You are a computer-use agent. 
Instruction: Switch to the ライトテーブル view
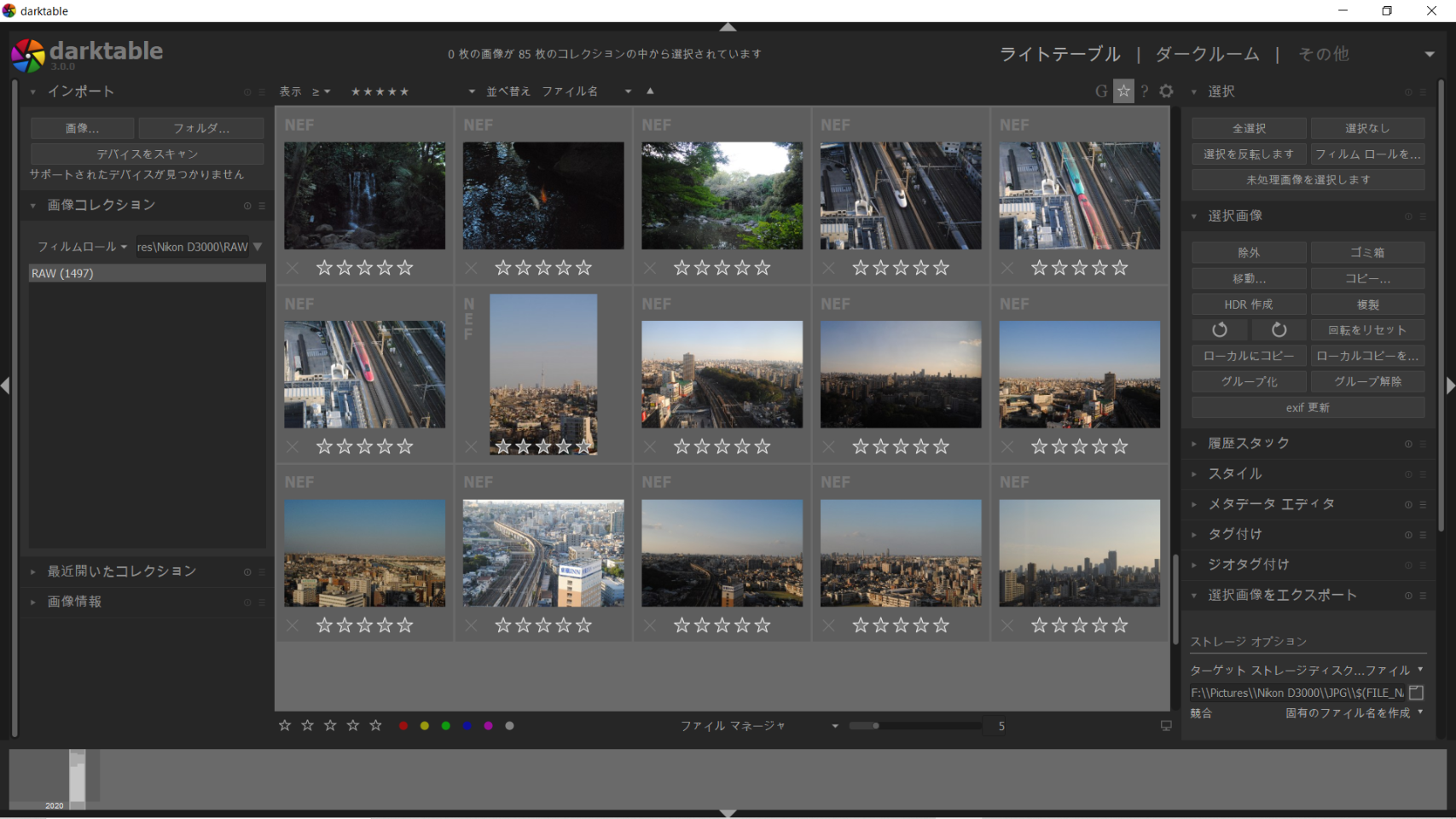pos(1059,55)
